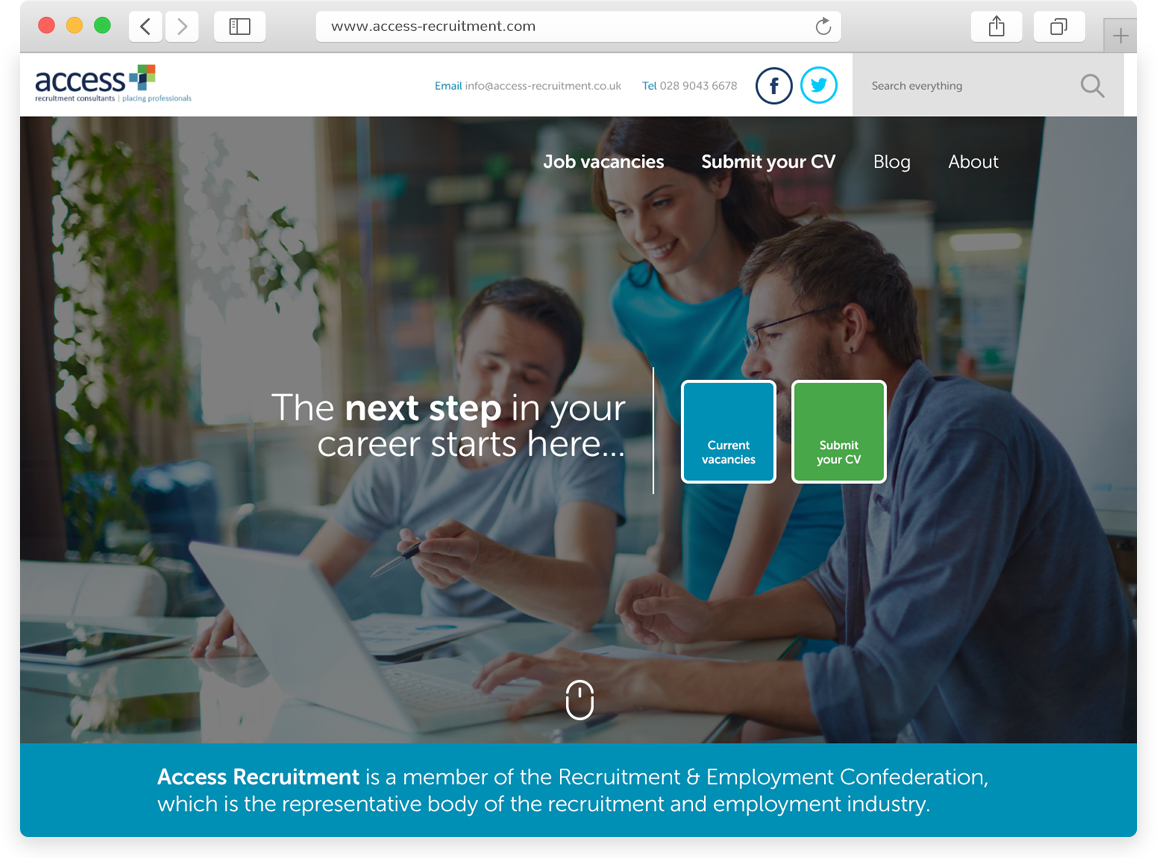The width and height of the screenshot is (1157, 858).
Task: Toggle the Safari sidebar
Action: click(x=240, y=26)
